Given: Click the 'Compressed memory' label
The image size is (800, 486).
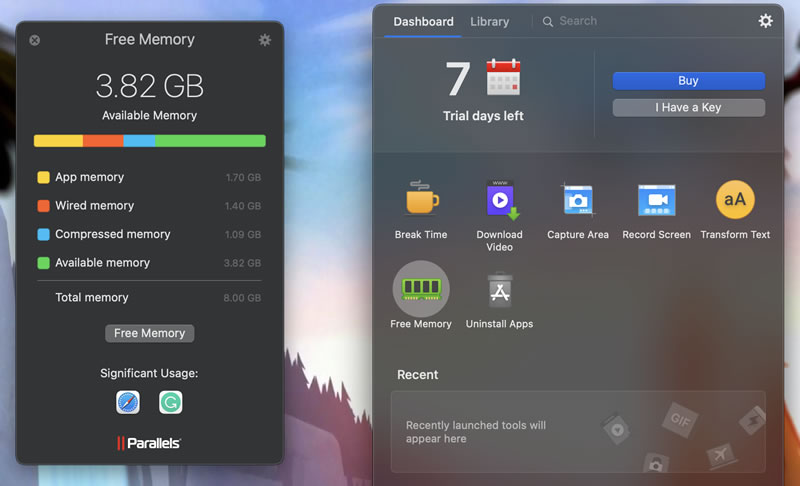Looking at the screenshot, I should pos(113,234).
